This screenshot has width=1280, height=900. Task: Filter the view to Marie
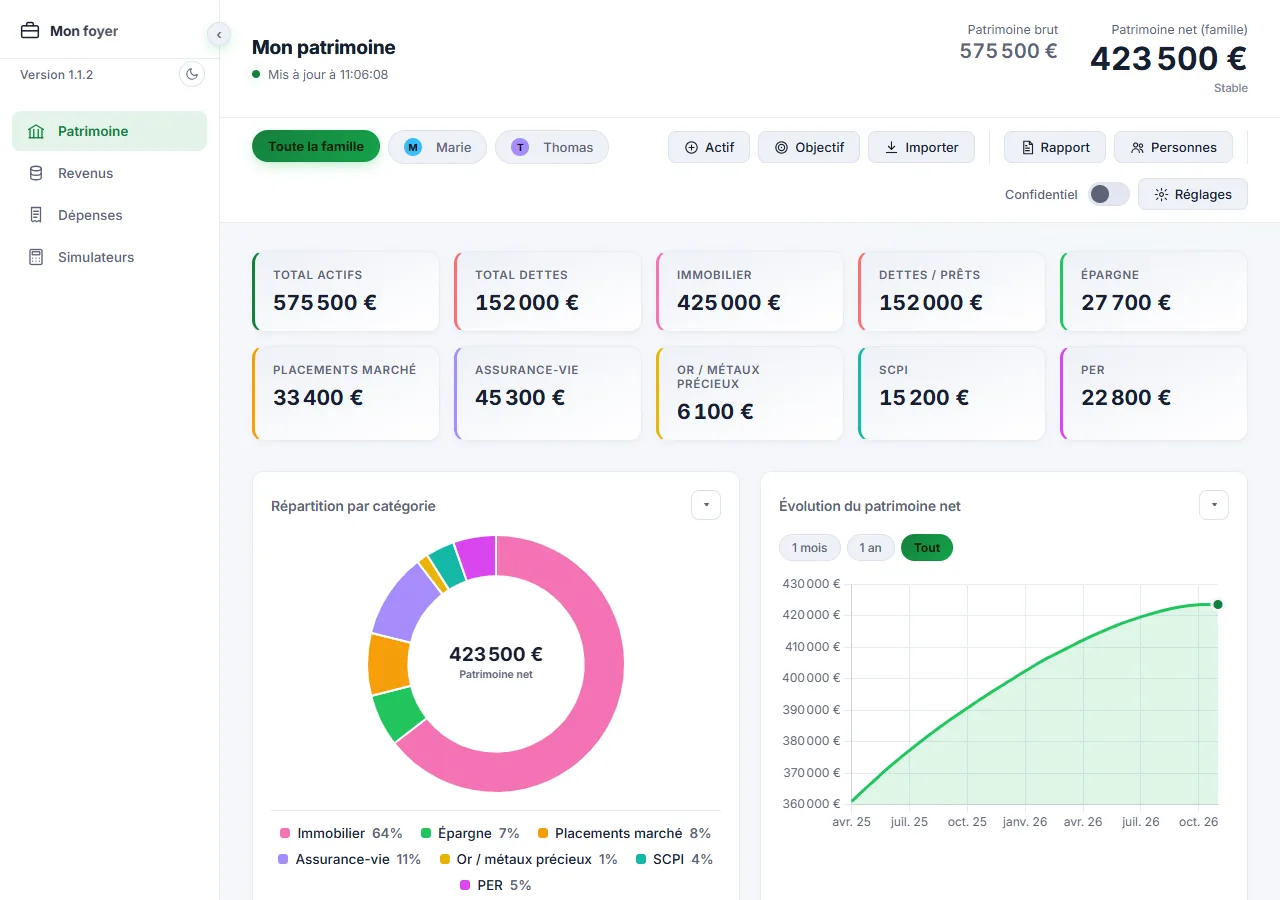click(437, 147)
